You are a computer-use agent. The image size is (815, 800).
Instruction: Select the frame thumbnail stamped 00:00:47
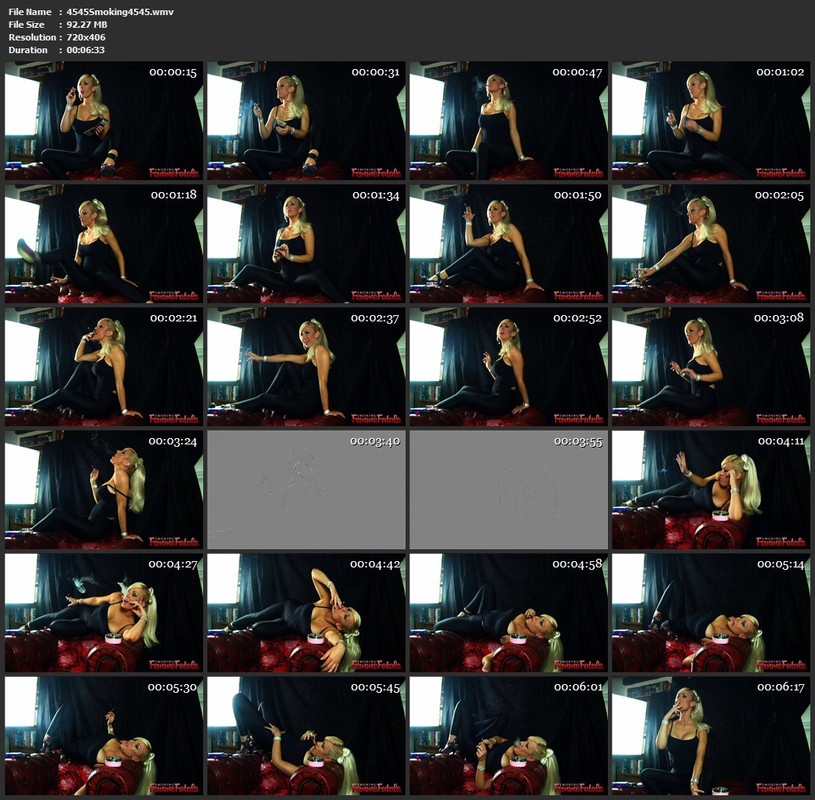[x=508, y=121]
